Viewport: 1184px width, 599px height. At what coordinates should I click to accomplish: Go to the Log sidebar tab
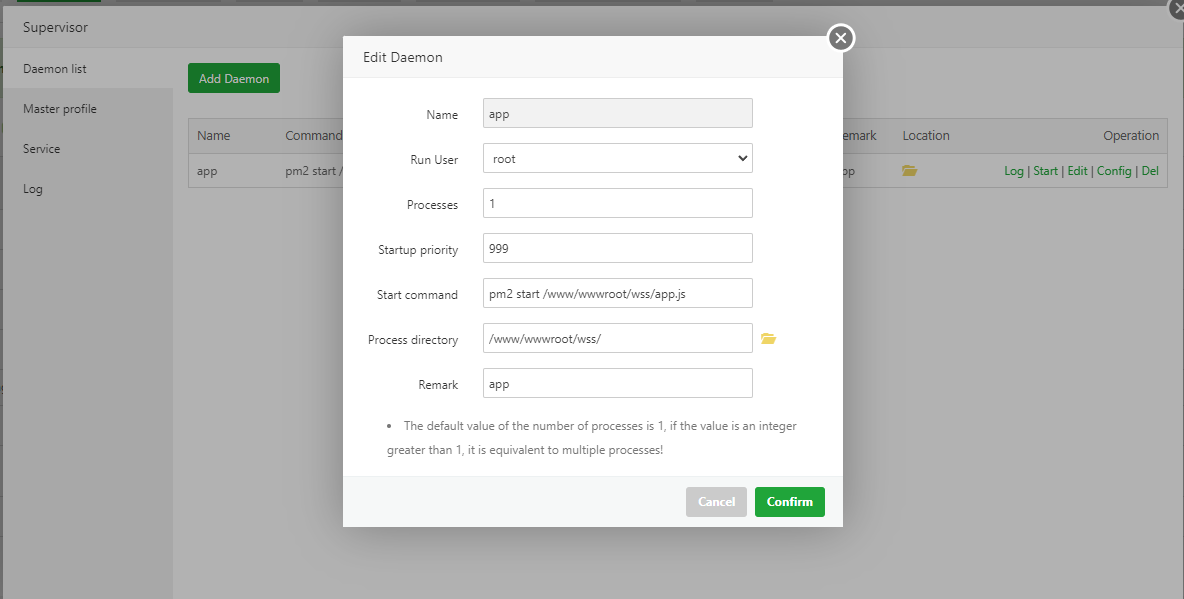click(33, 189)
